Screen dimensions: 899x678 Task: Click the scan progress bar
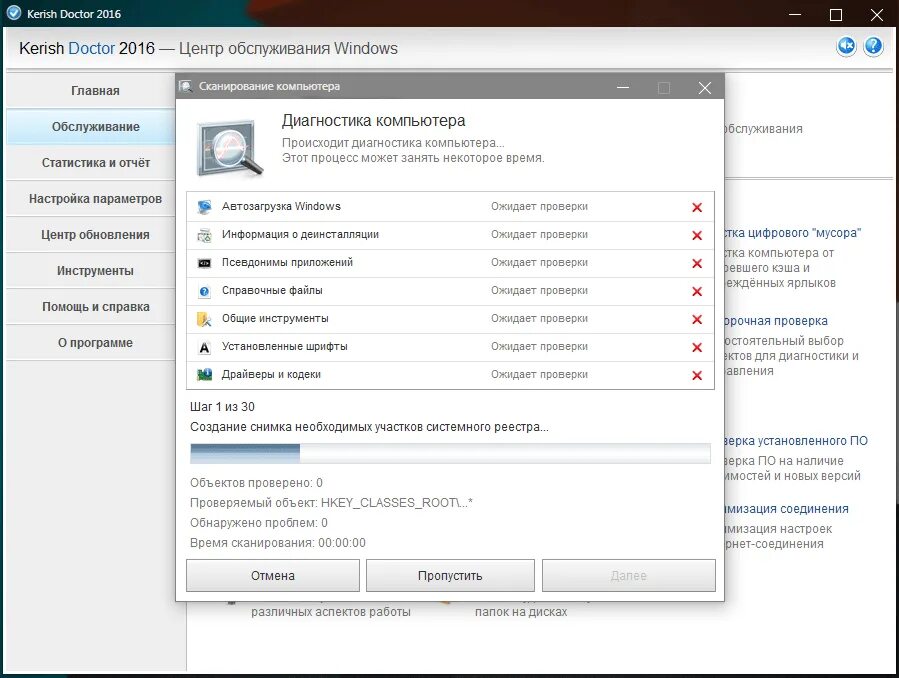click(x=450, y=453)
